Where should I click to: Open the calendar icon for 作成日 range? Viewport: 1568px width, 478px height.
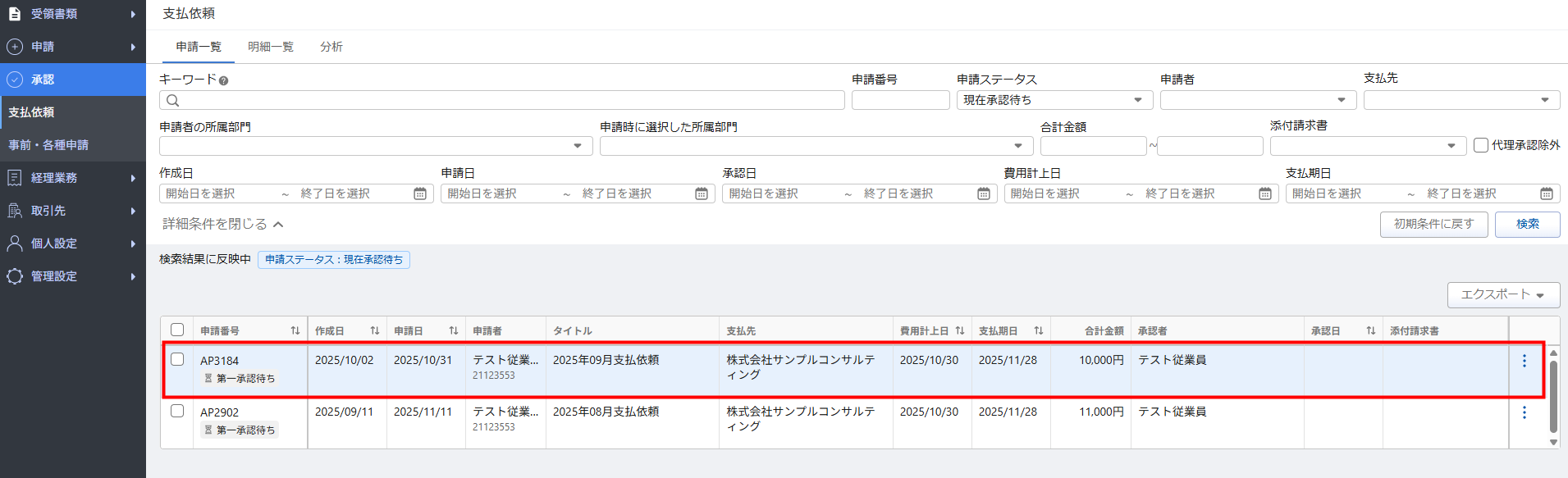420,193
